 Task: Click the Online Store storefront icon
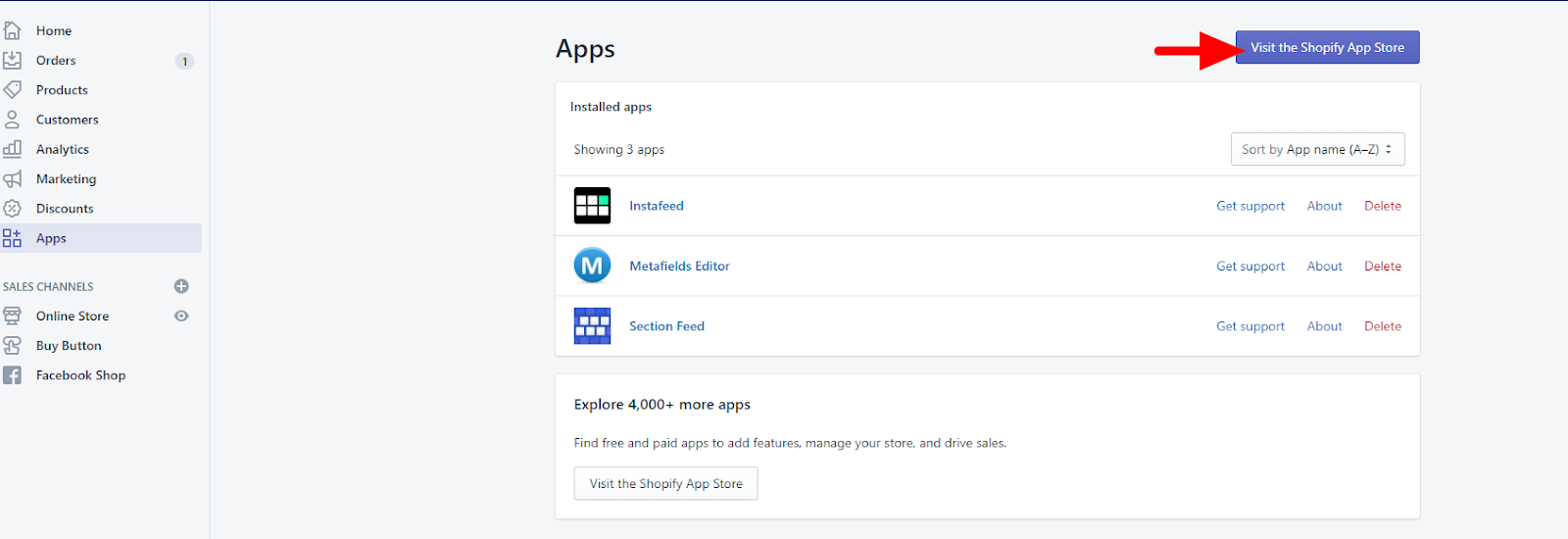[x=12, y=316]
